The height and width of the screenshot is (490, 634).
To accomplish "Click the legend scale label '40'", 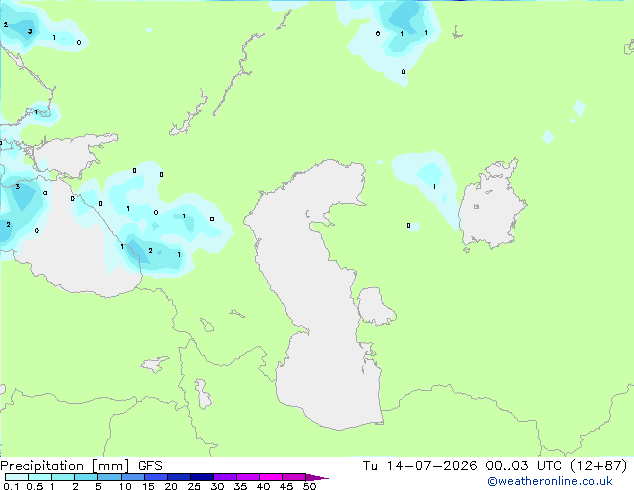I will coord(264,486).
